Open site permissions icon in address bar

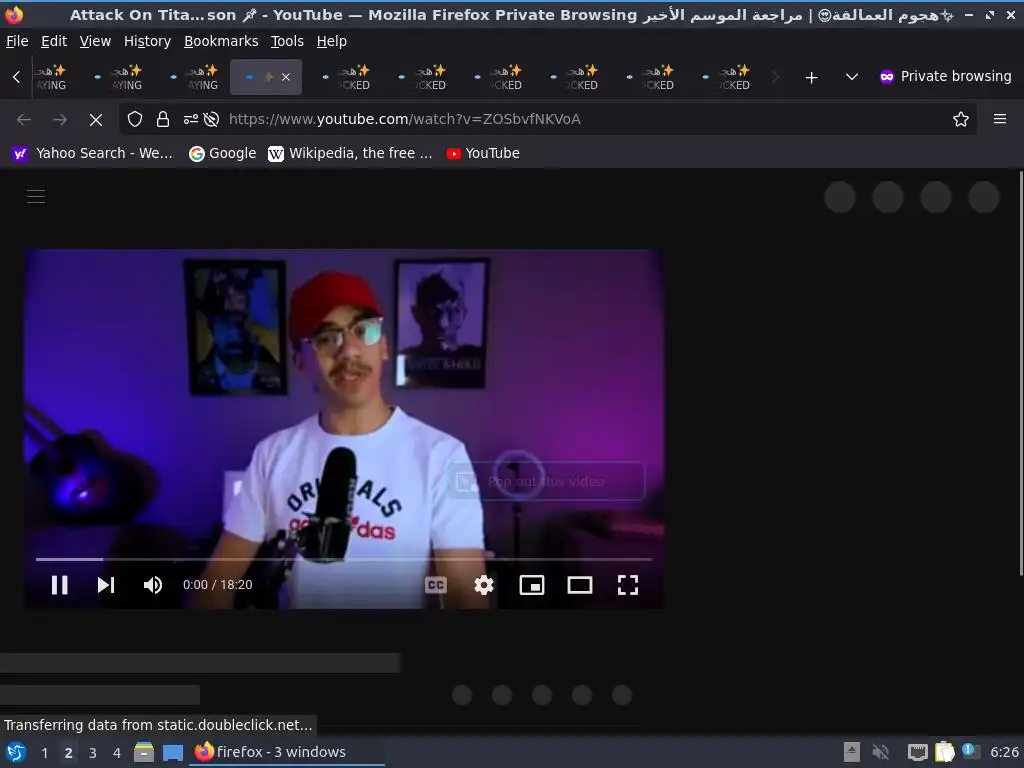[191, 119]
